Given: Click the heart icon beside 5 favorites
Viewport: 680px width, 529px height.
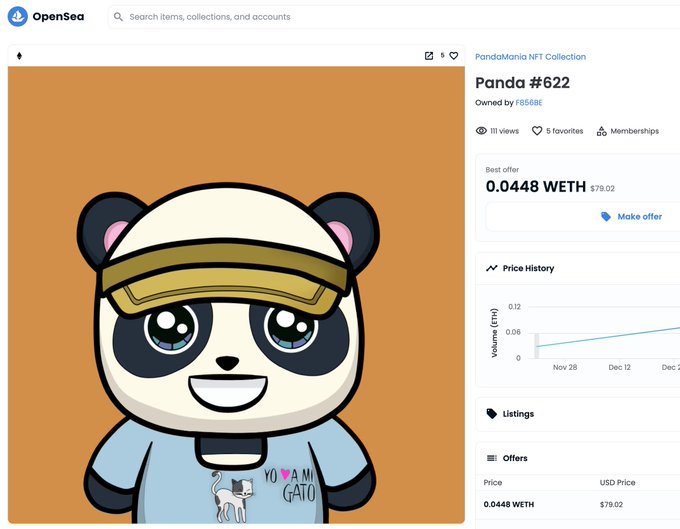Looking at the screenshot, I should pos(537,131).
